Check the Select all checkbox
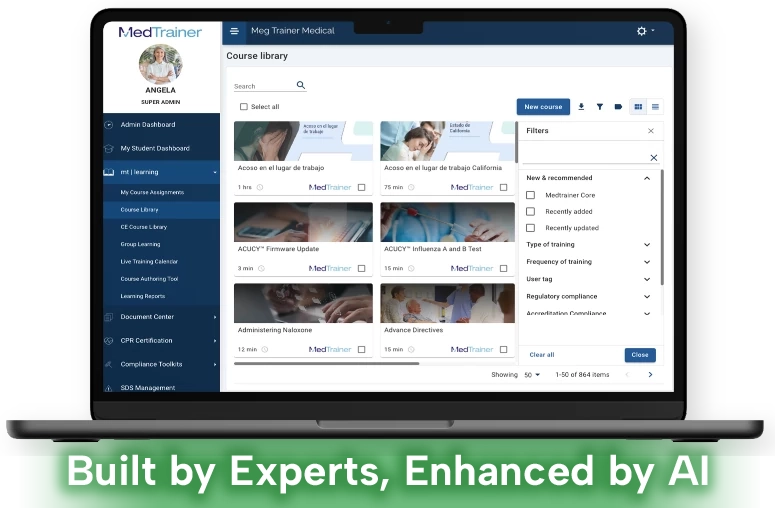Screen dimensions: 775x508 [243, 107]
